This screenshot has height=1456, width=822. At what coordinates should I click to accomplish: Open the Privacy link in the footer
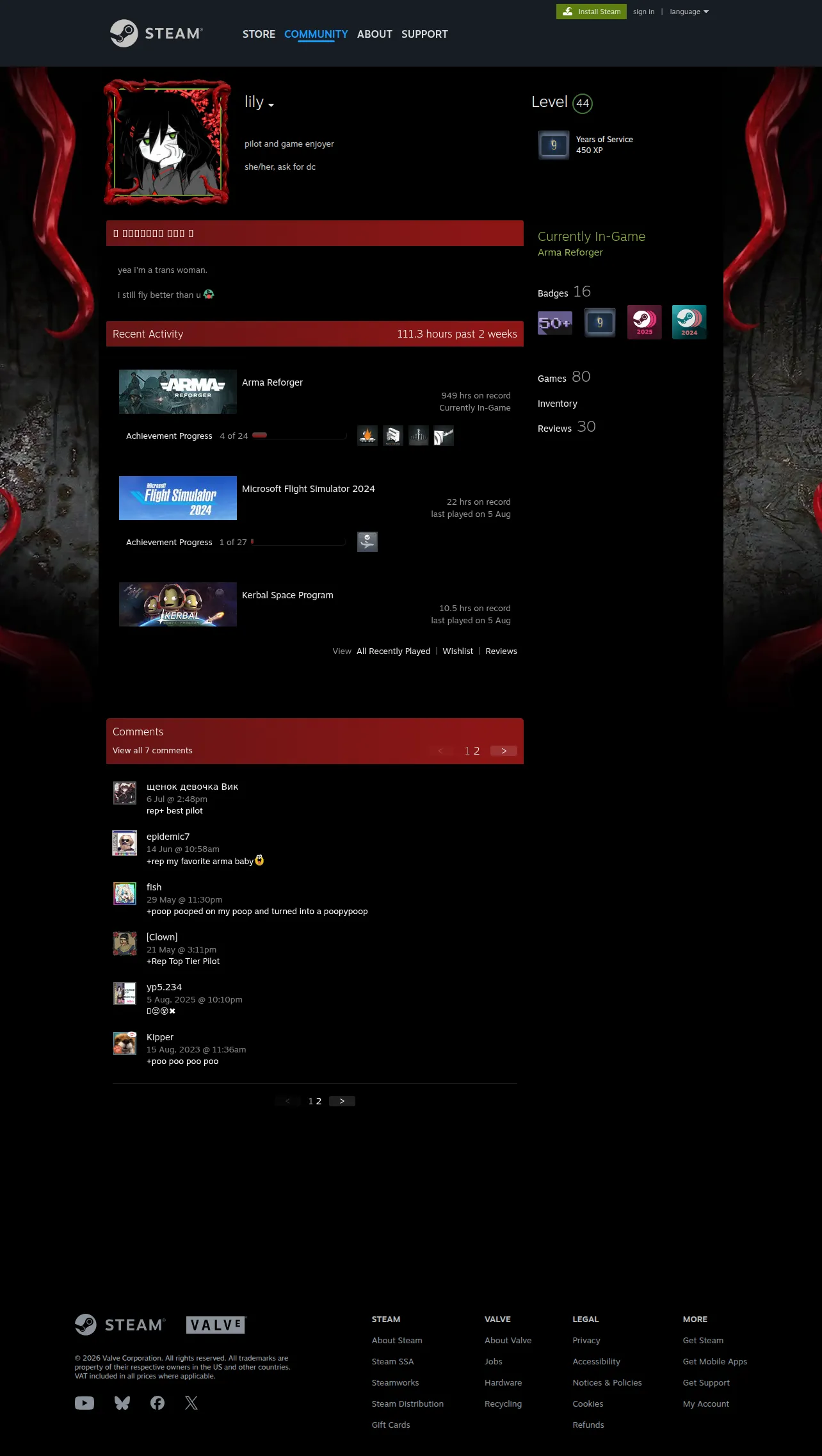586,1340
